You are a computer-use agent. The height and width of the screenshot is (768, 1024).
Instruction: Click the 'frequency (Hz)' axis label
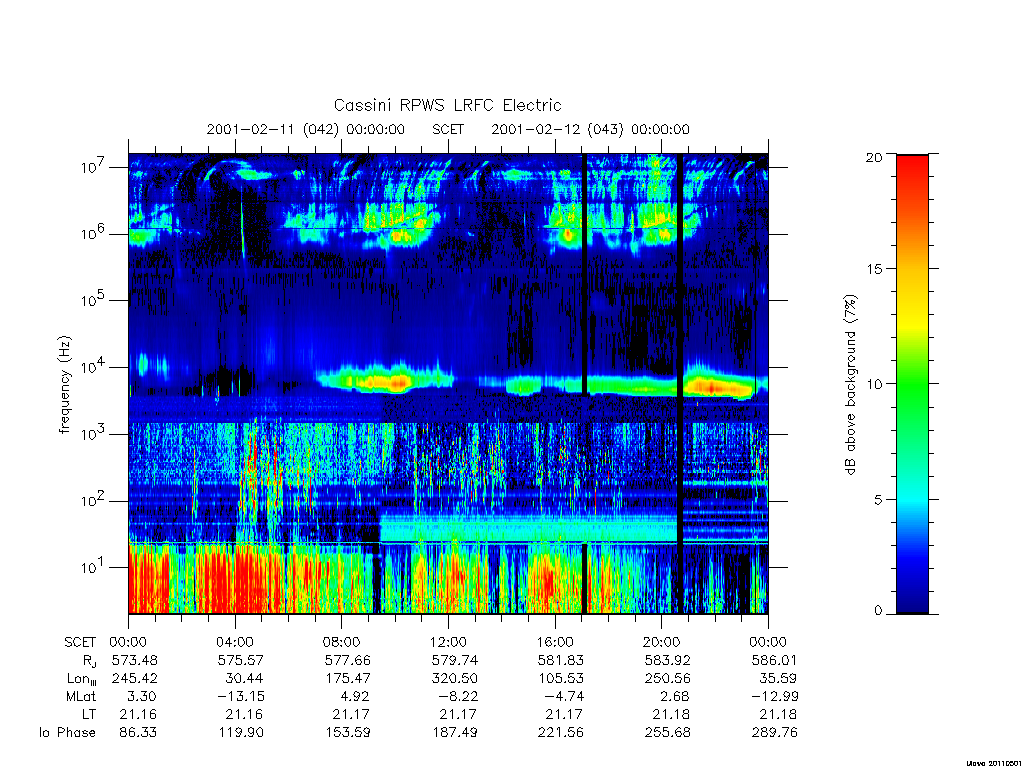(64, 385)
